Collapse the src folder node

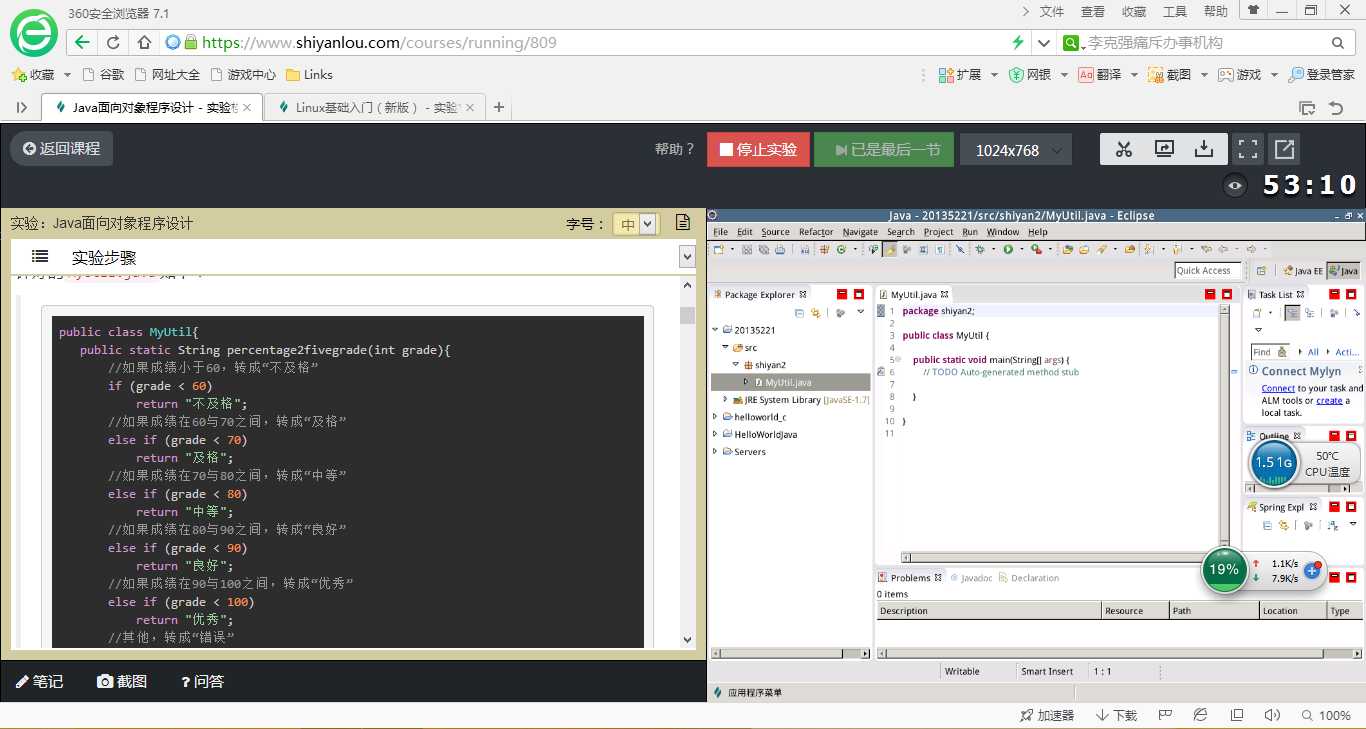726,347
